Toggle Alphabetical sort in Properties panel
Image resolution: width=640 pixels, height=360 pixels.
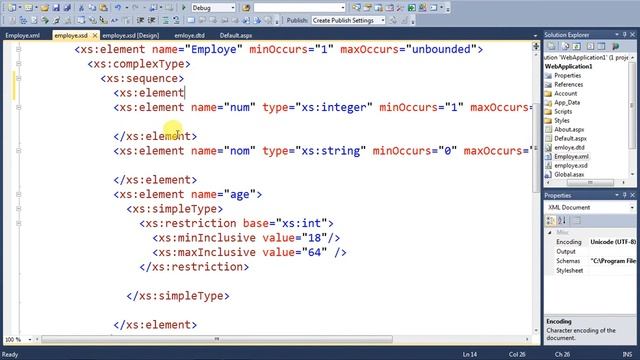(562, 221)
